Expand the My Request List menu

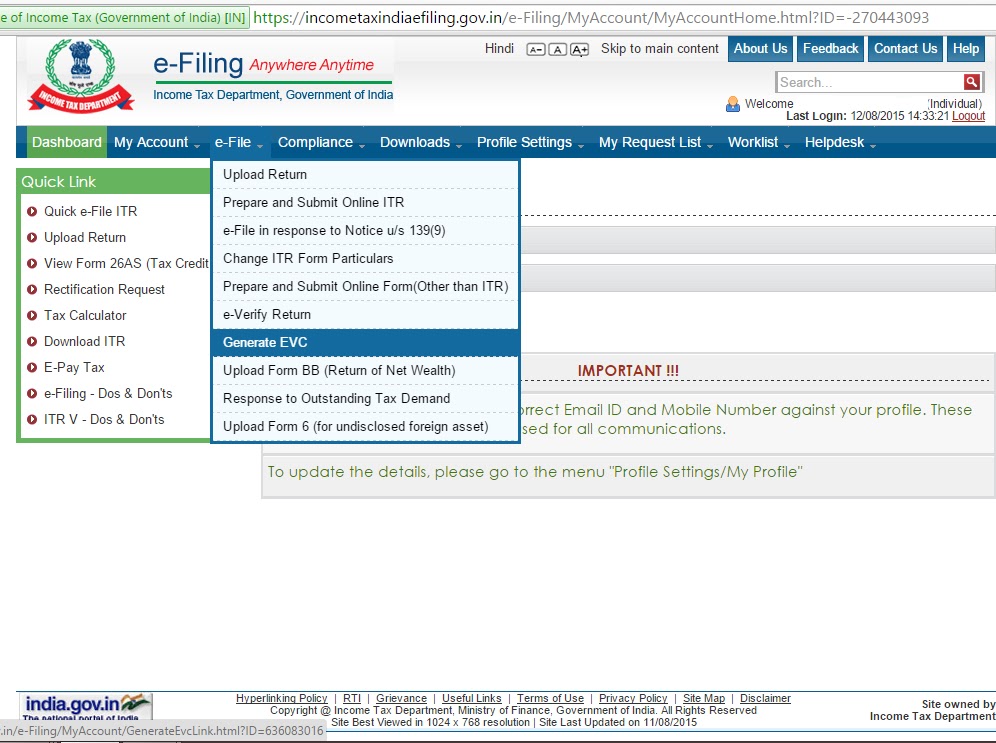[656, 142]
